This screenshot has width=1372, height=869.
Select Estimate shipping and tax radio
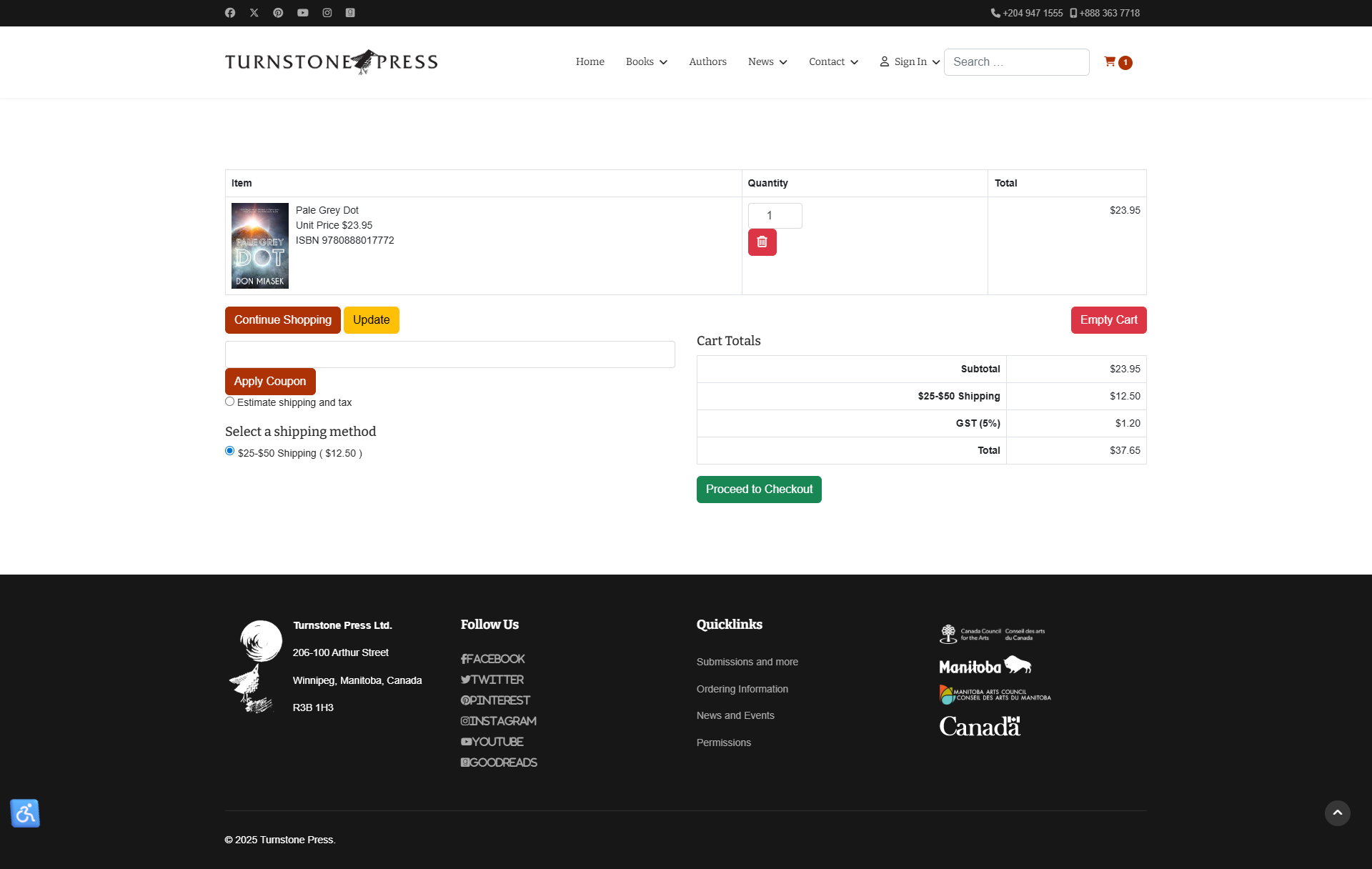(x=230, y=402)
